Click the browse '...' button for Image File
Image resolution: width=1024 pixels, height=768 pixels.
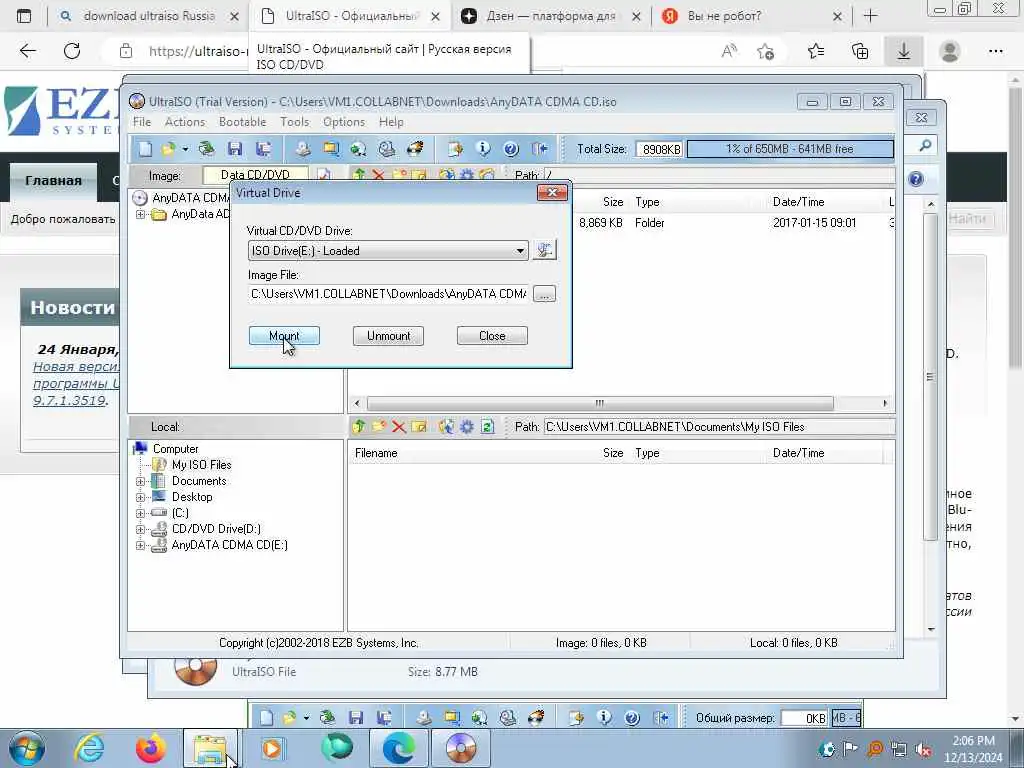point(545,294)
